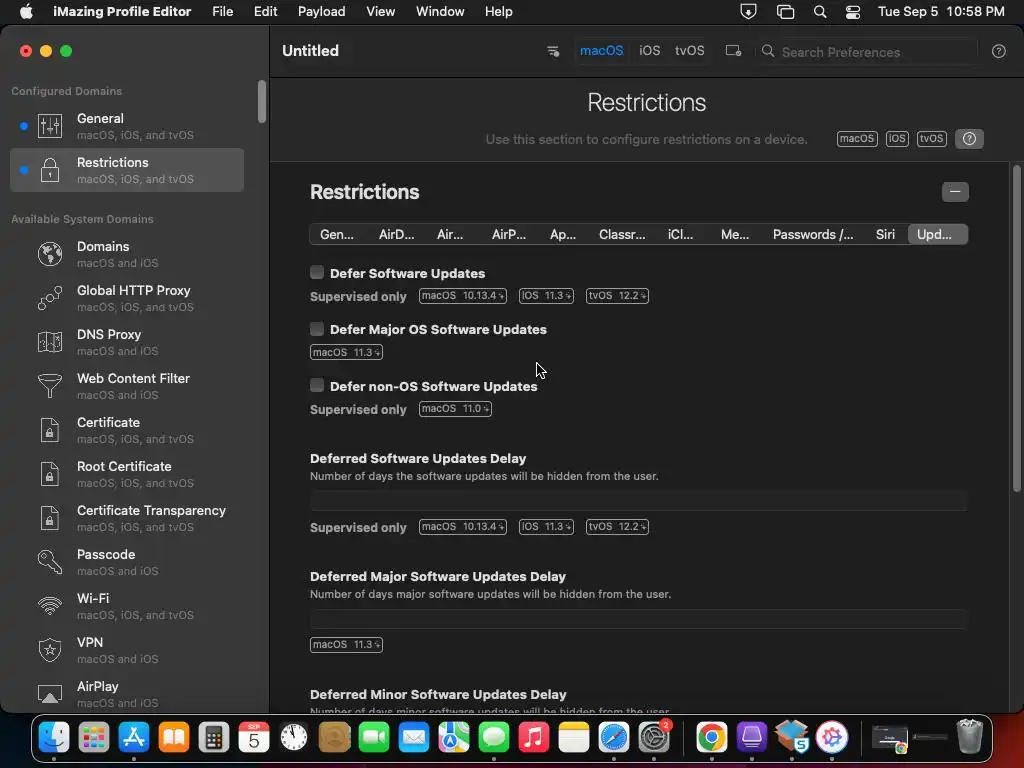Click the date and time in menu bar
The image size is (1024, 768).
pyautogui.click(x=941, y=12)
